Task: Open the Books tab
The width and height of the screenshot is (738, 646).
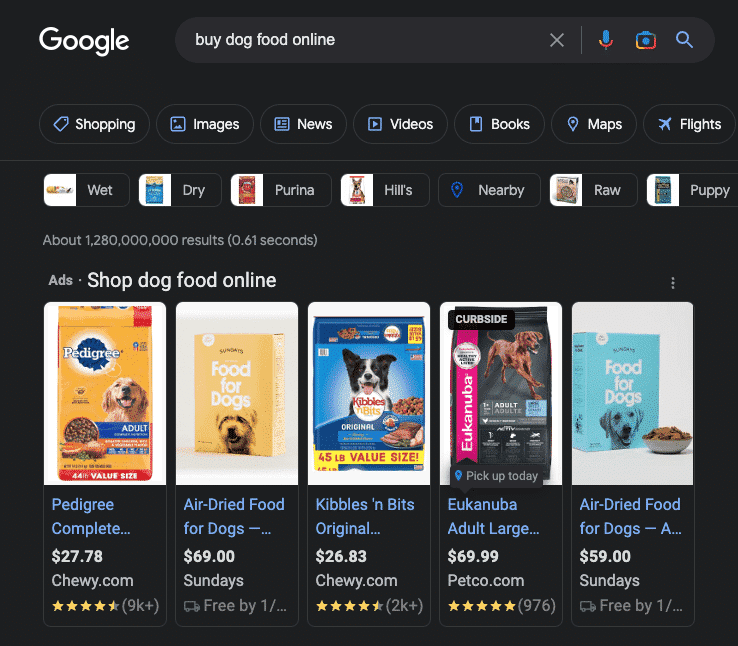Action: coord(499,124)
